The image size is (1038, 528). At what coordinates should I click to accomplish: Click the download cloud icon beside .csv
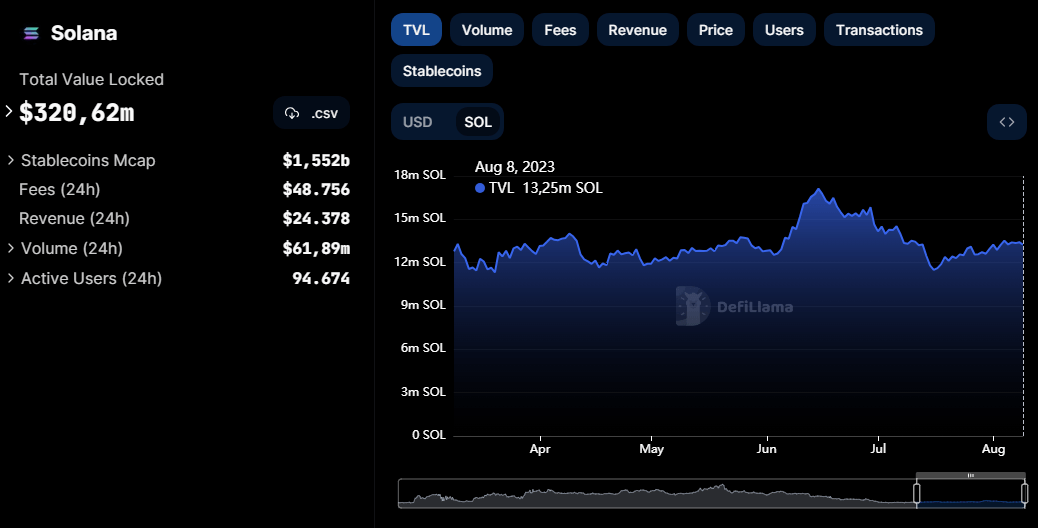(x=292, y=113)
